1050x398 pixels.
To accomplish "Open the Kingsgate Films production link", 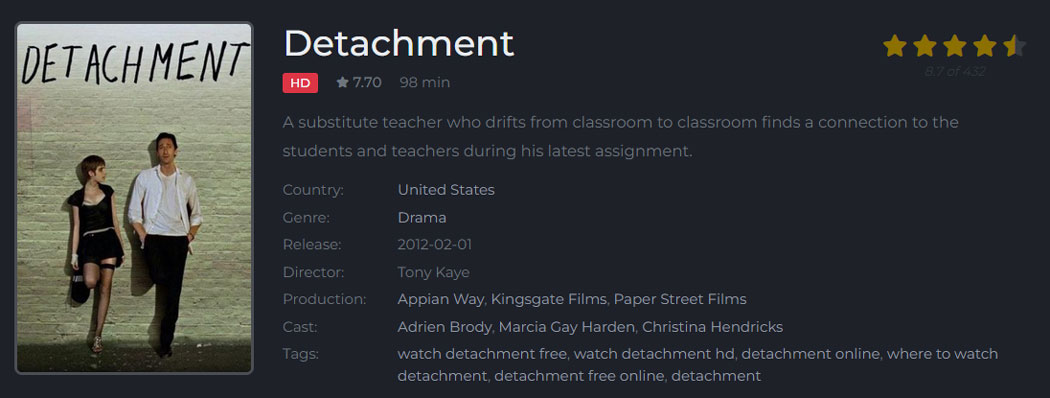I will [548, 299].
